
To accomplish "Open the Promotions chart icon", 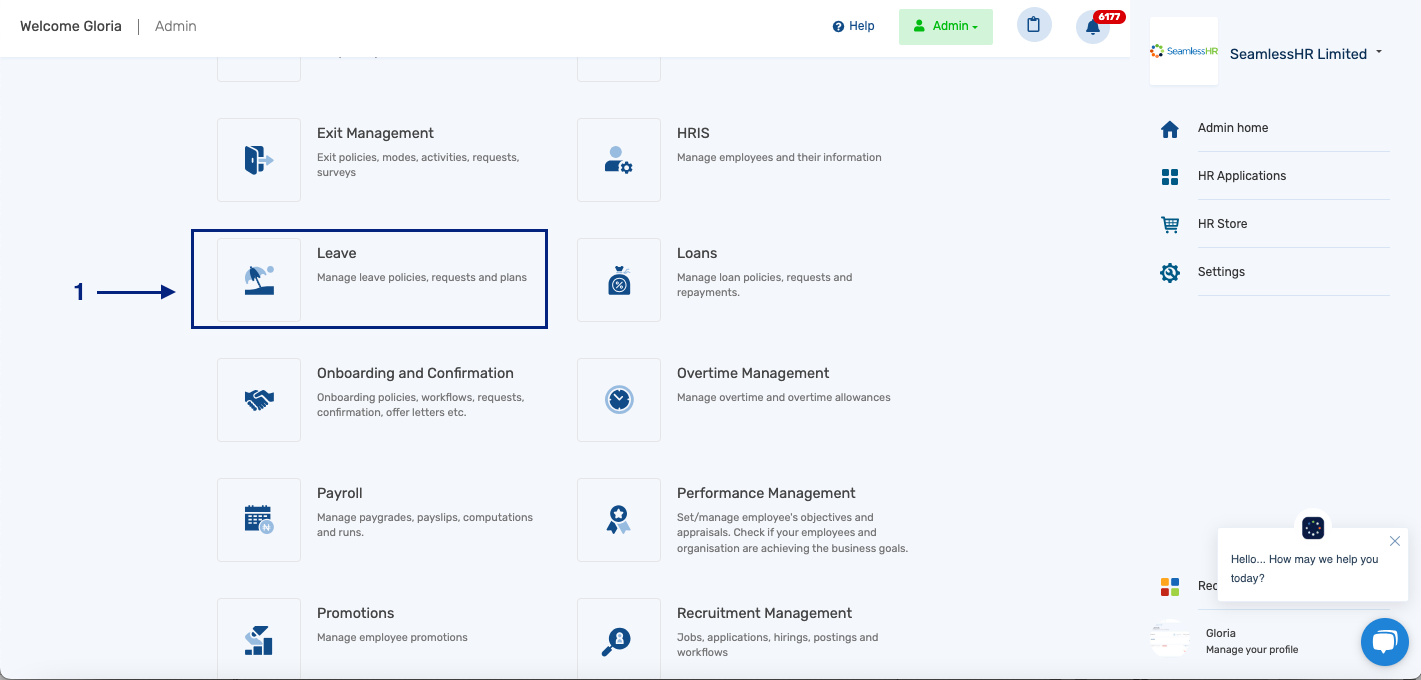I will (259, 639).
